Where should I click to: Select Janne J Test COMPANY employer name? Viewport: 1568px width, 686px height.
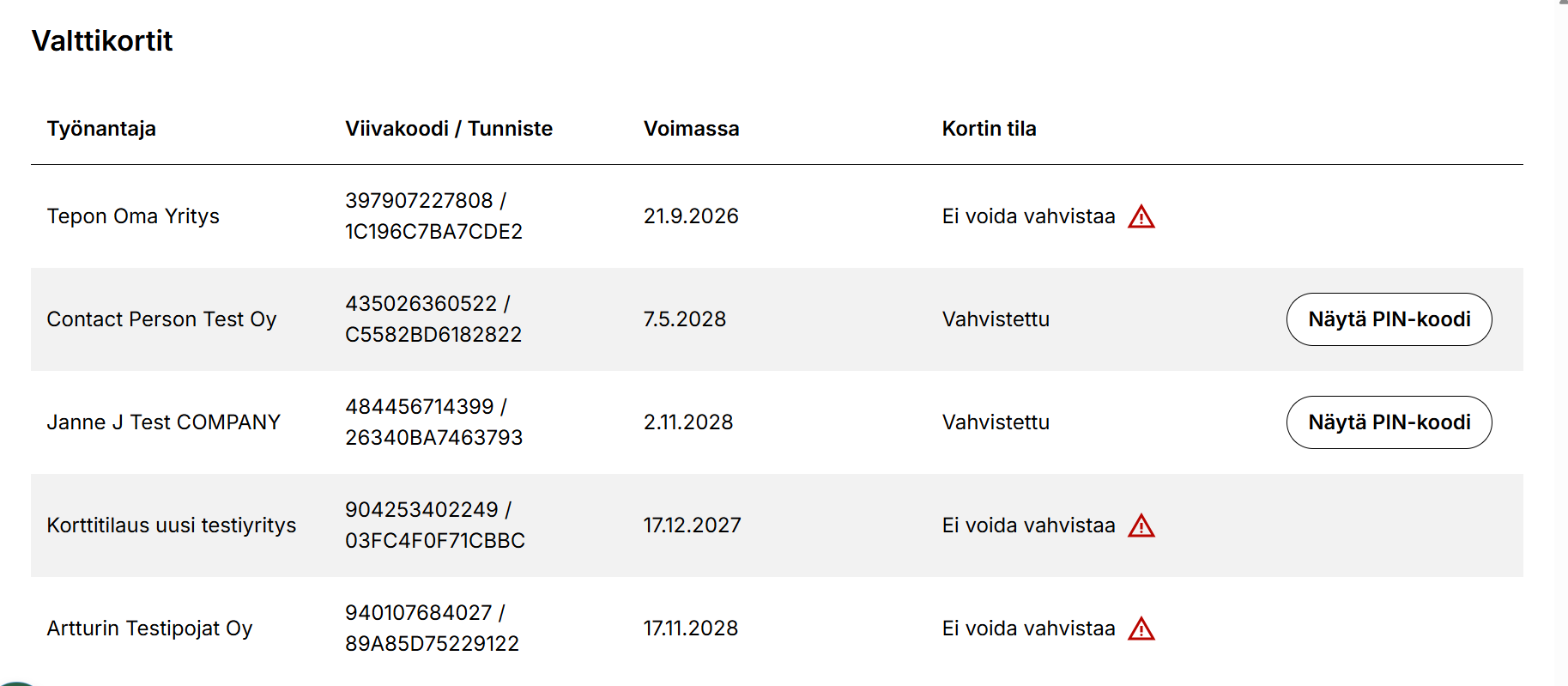(x=163, y=422)
